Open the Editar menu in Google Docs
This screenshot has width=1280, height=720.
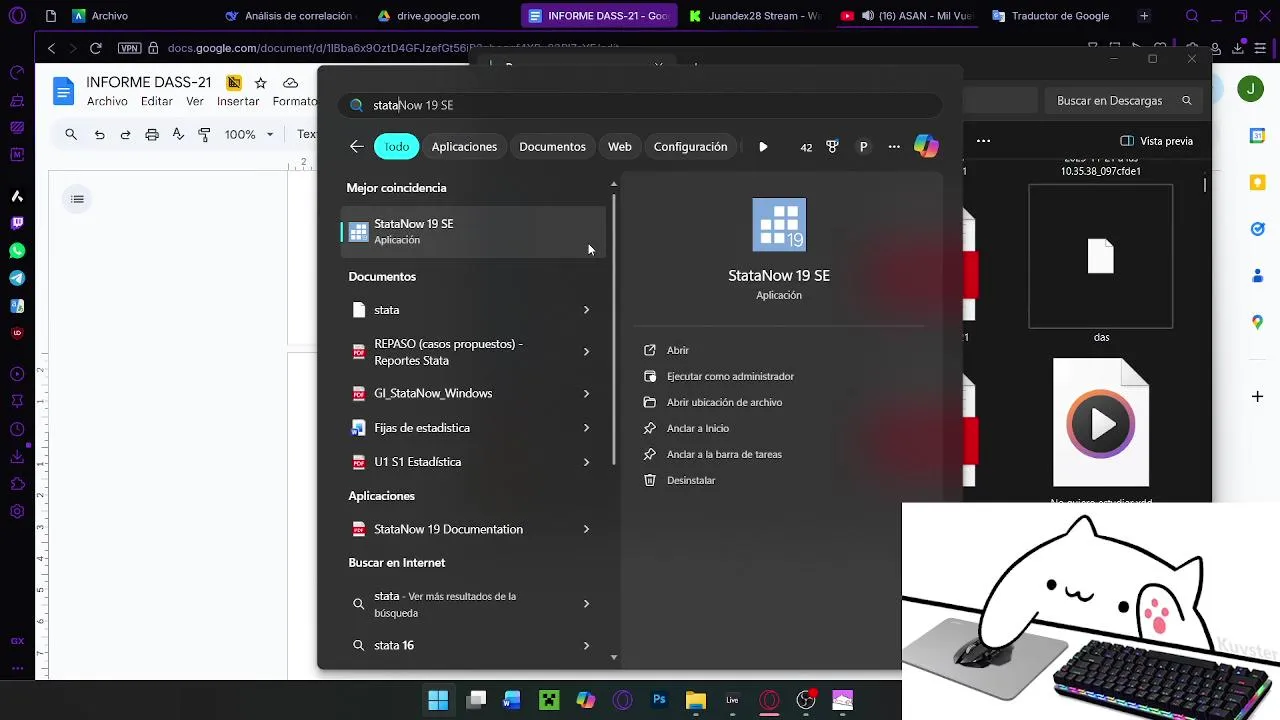[x=156, y=102]
